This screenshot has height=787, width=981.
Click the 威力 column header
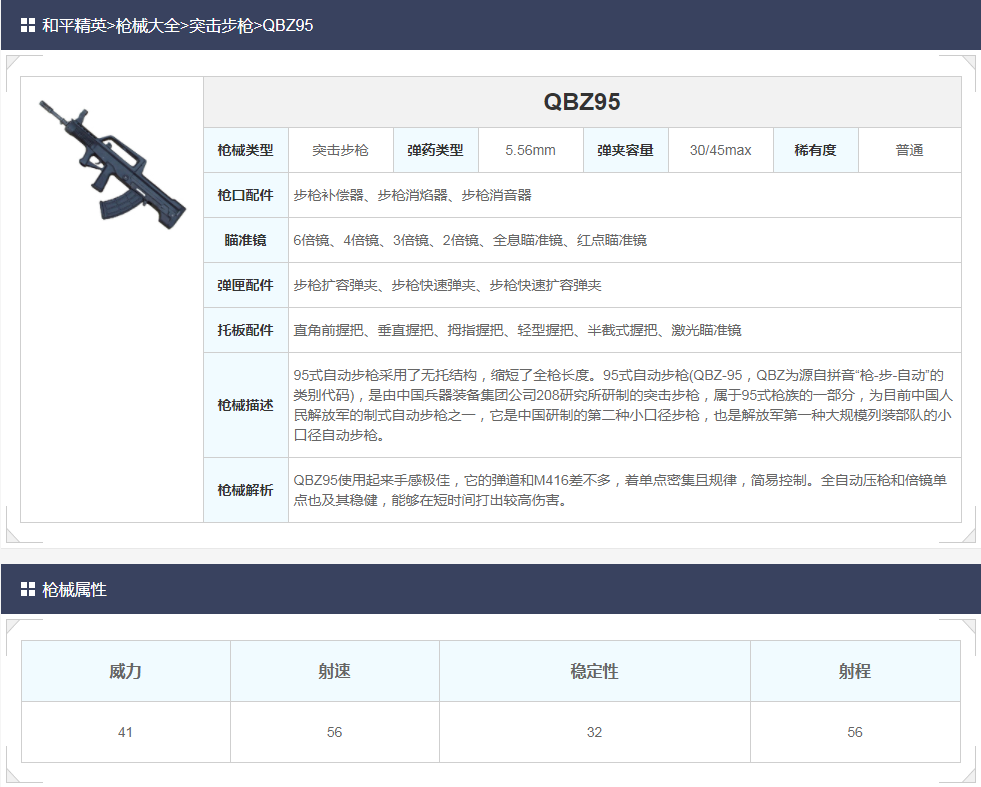[x=126, y=671]
